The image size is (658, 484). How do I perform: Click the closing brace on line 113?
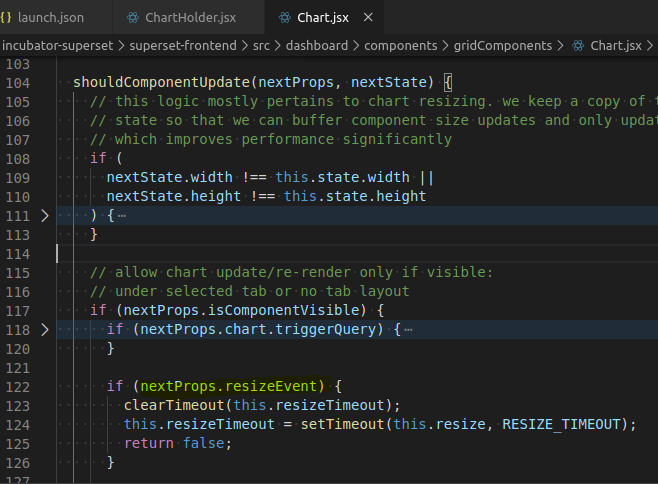[94, 234]
